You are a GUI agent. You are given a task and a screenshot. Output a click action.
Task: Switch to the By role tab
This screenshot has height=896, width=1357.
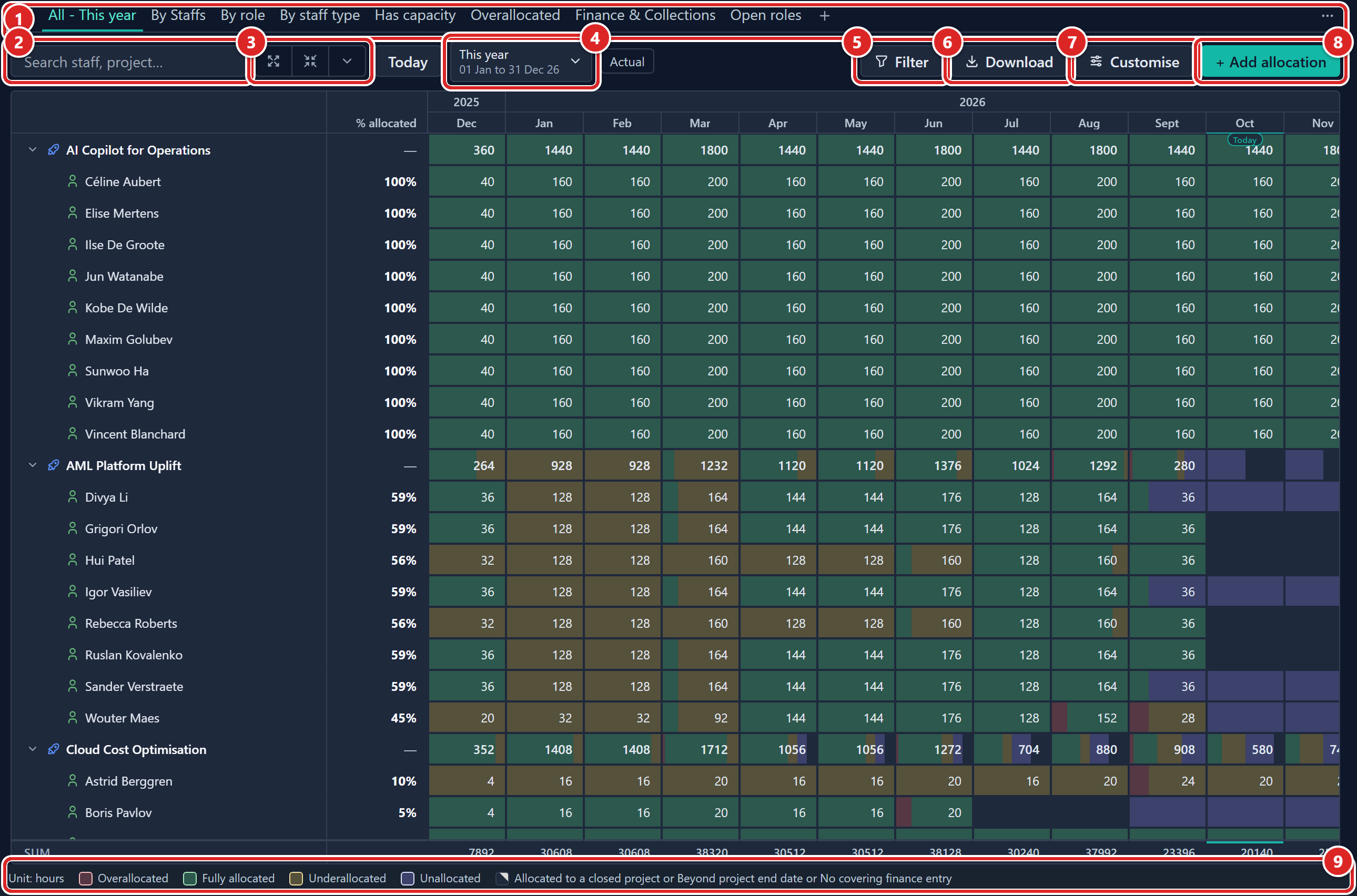[x=243, y=15]
